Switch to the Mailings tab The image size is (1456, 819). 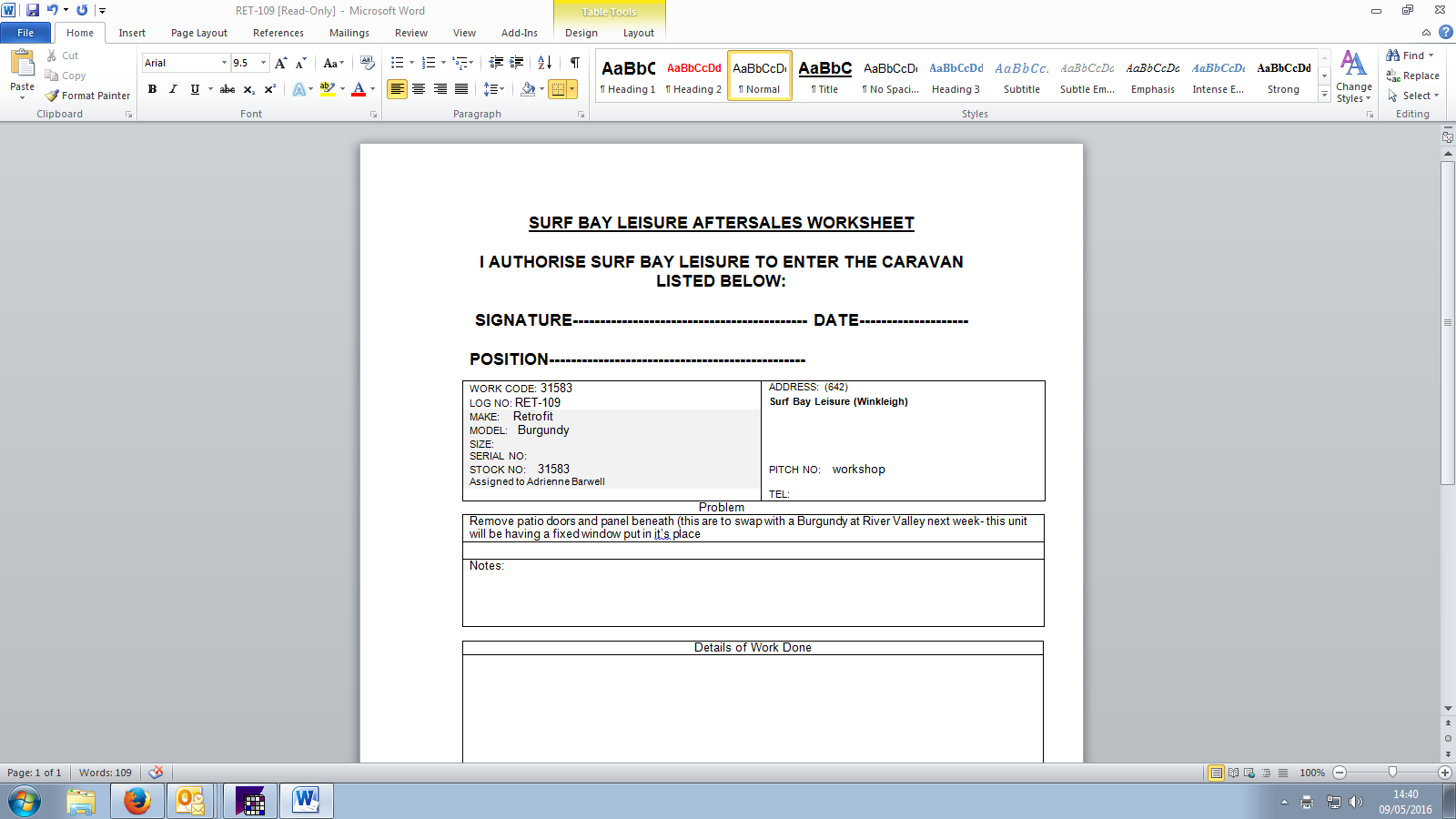point(349,33)
